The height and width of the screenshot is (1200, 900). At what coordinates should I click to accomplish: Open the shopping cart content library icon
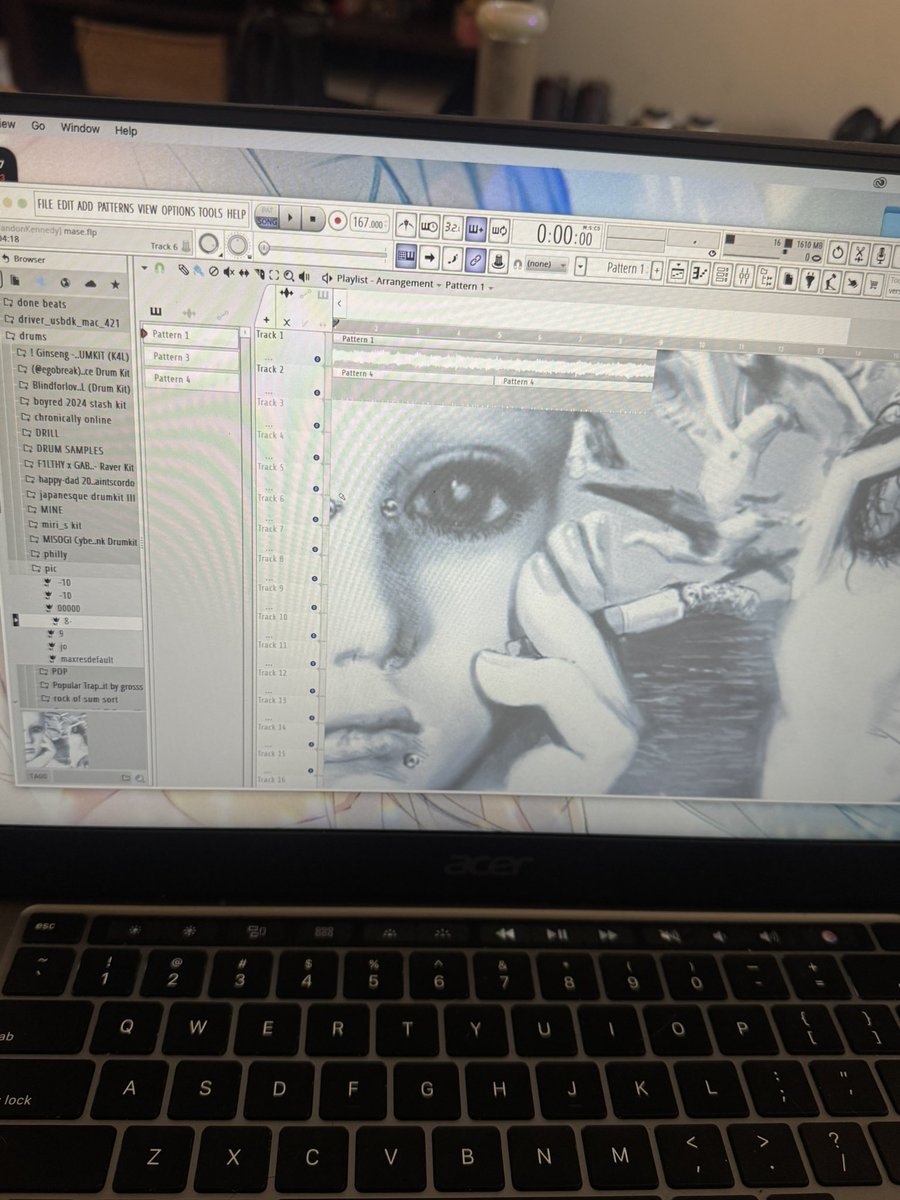pyautogui.click(x=873, y=284)
